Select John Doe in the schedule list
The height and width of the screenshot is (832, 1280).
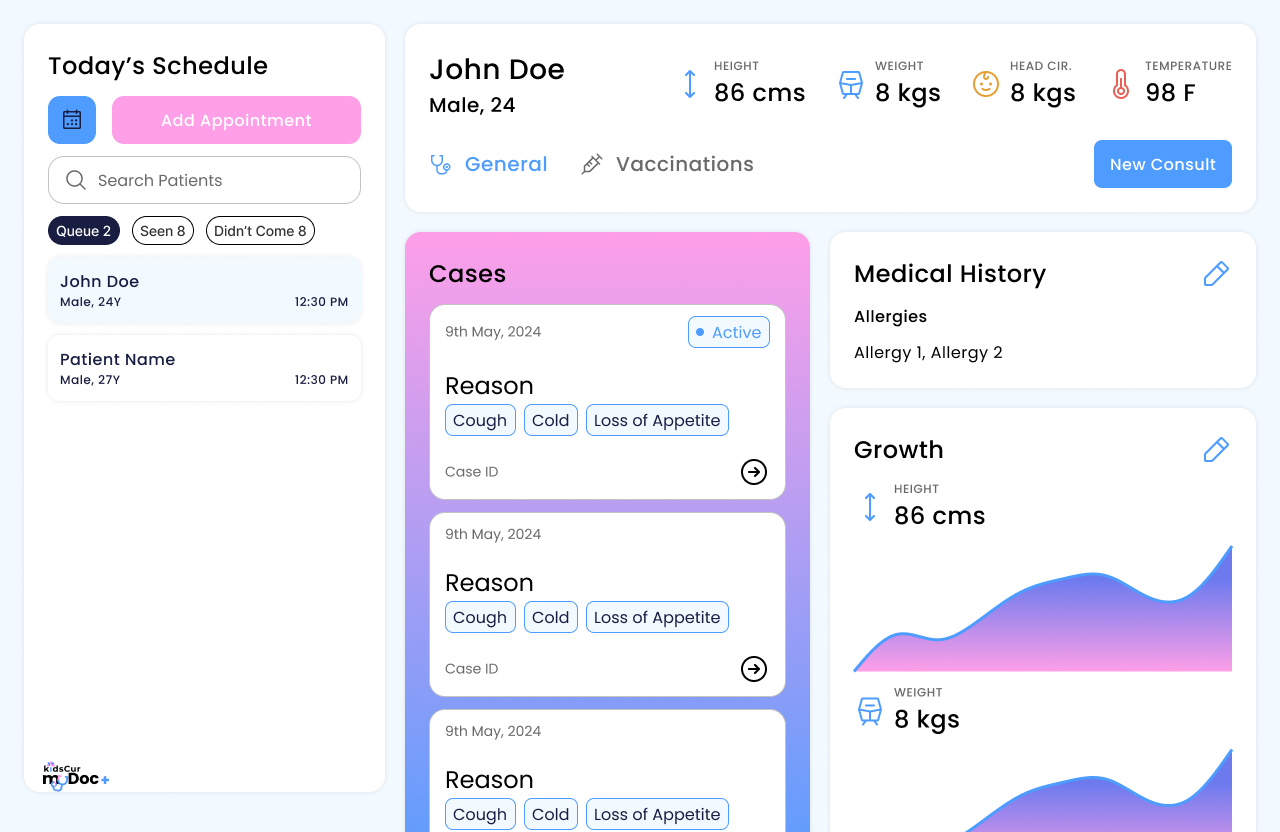[204, 290]
